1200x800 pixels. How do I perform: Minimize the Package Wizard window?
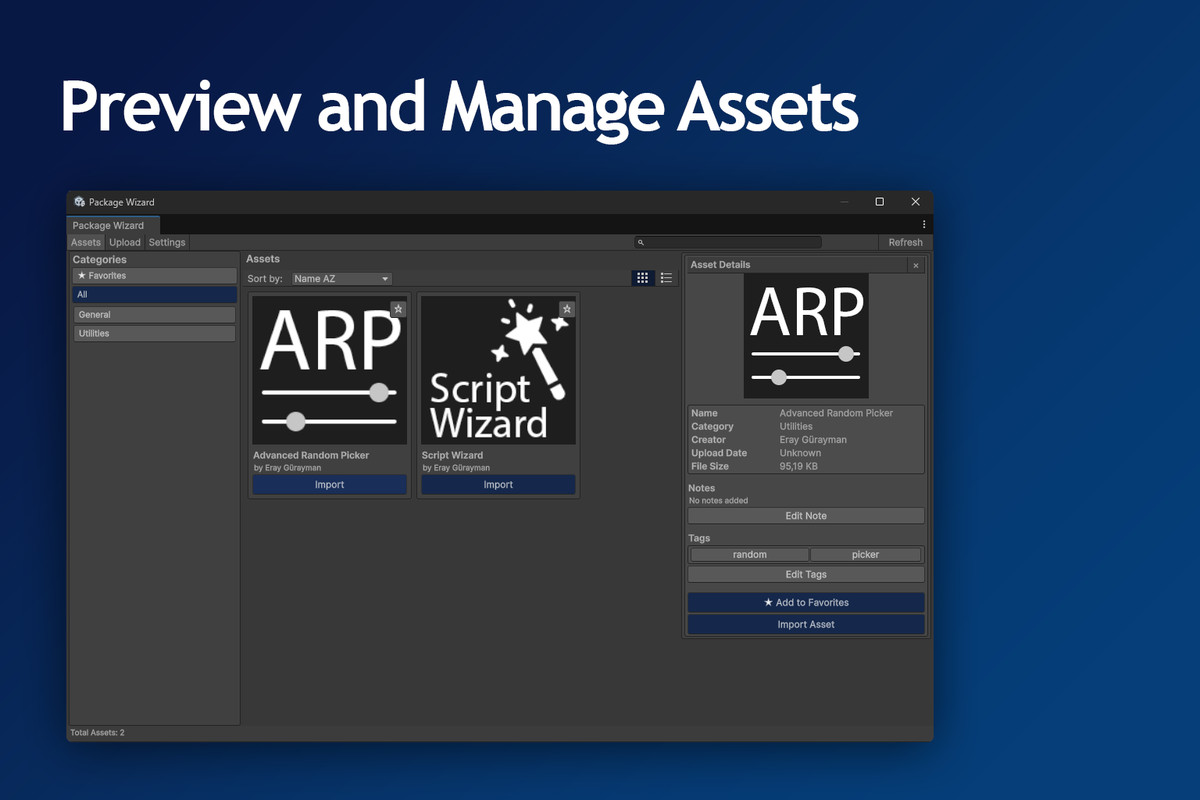coord(844,202)
